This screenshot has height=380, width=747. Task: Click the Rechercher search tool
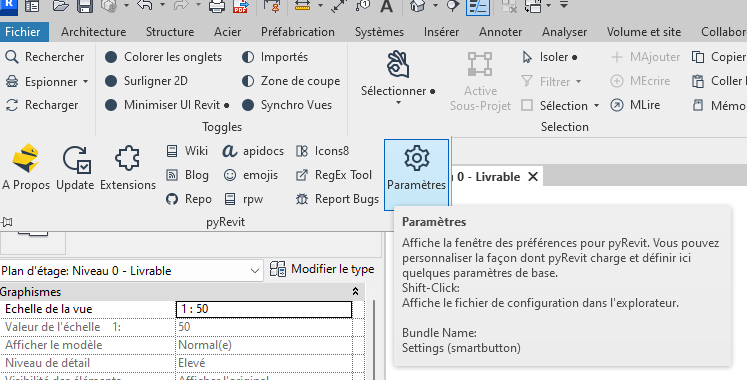45,57
